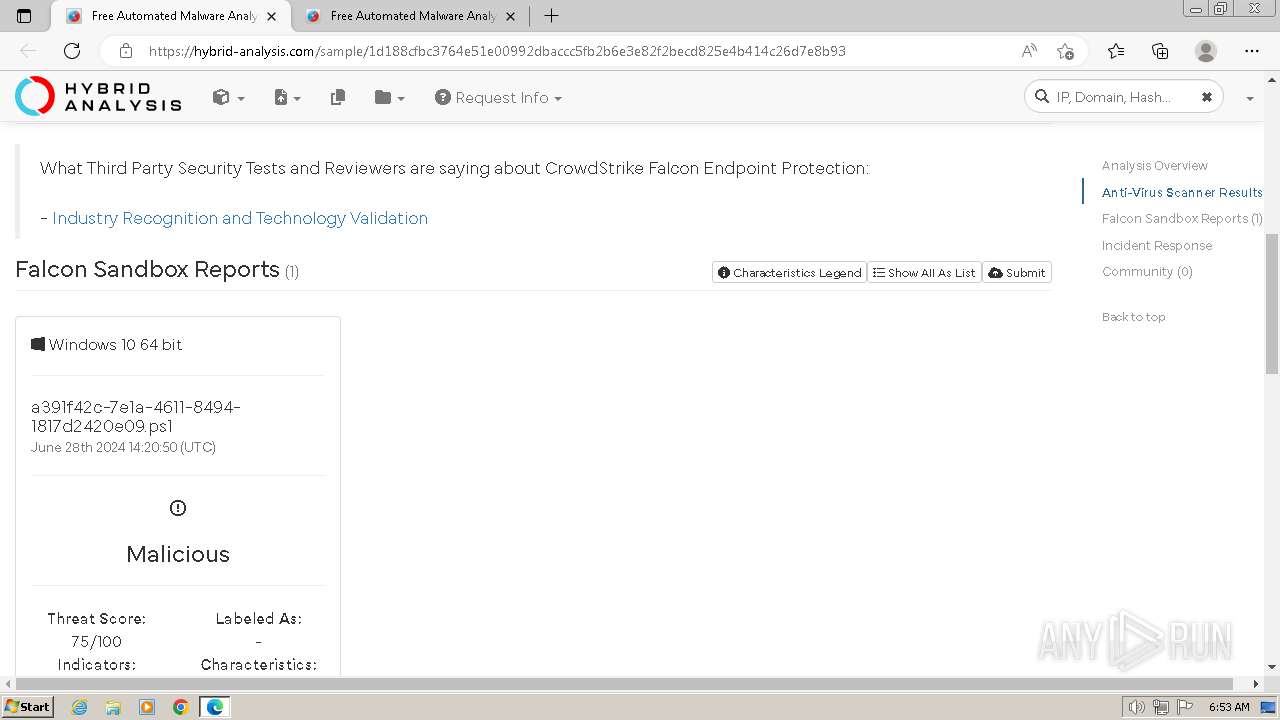The width and height of the screenshot is (1280, 720).
Task: Open the Characteristics Legend
Action: pos(789,272)
